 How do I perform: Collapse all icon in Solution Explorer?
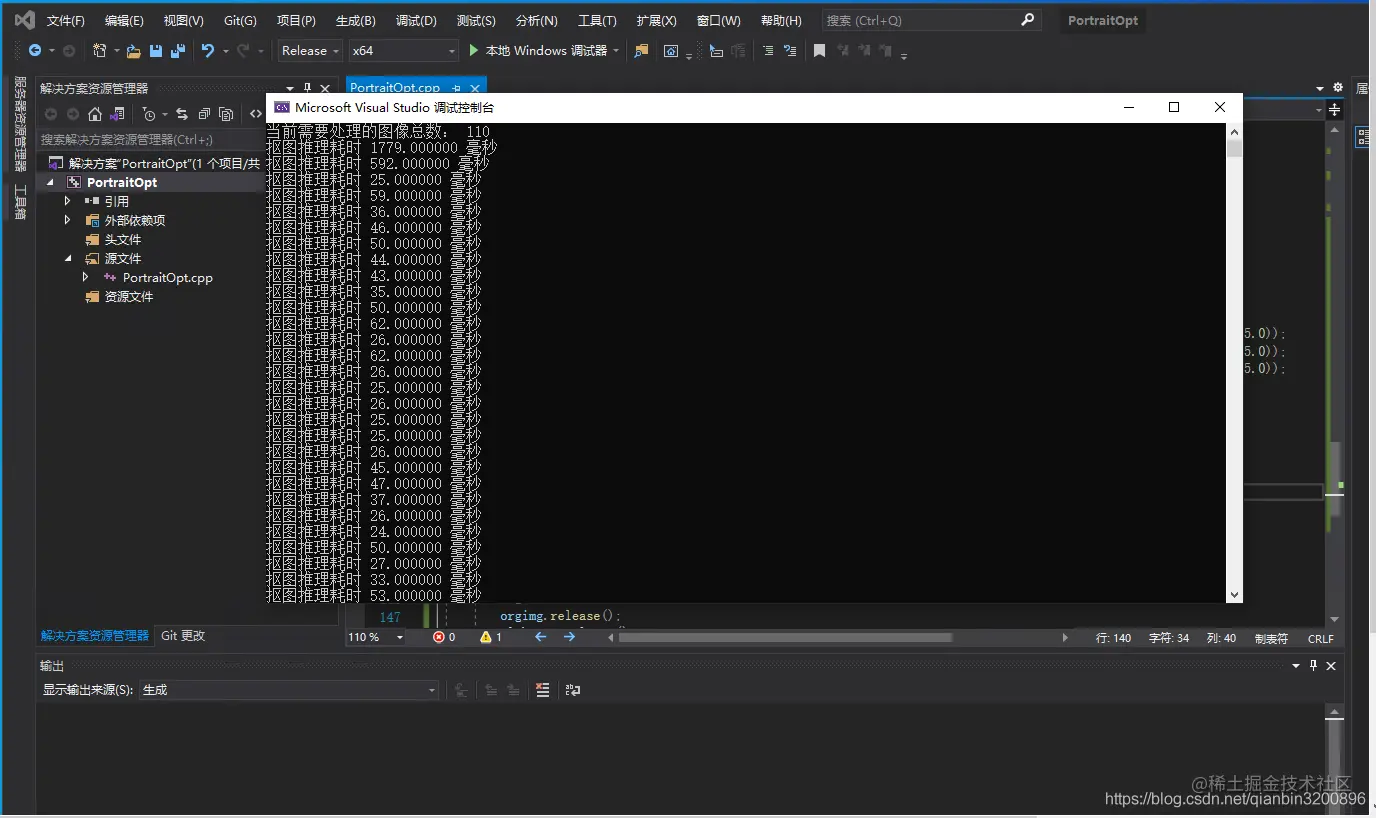coord(204,114)
